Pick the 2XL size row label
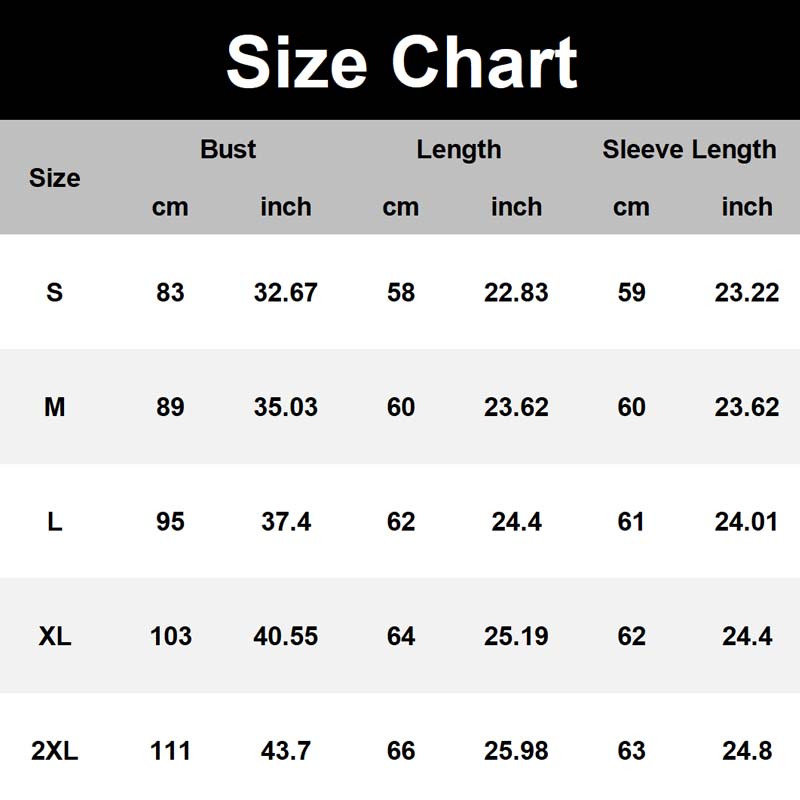800x800 pixels. 54,751
